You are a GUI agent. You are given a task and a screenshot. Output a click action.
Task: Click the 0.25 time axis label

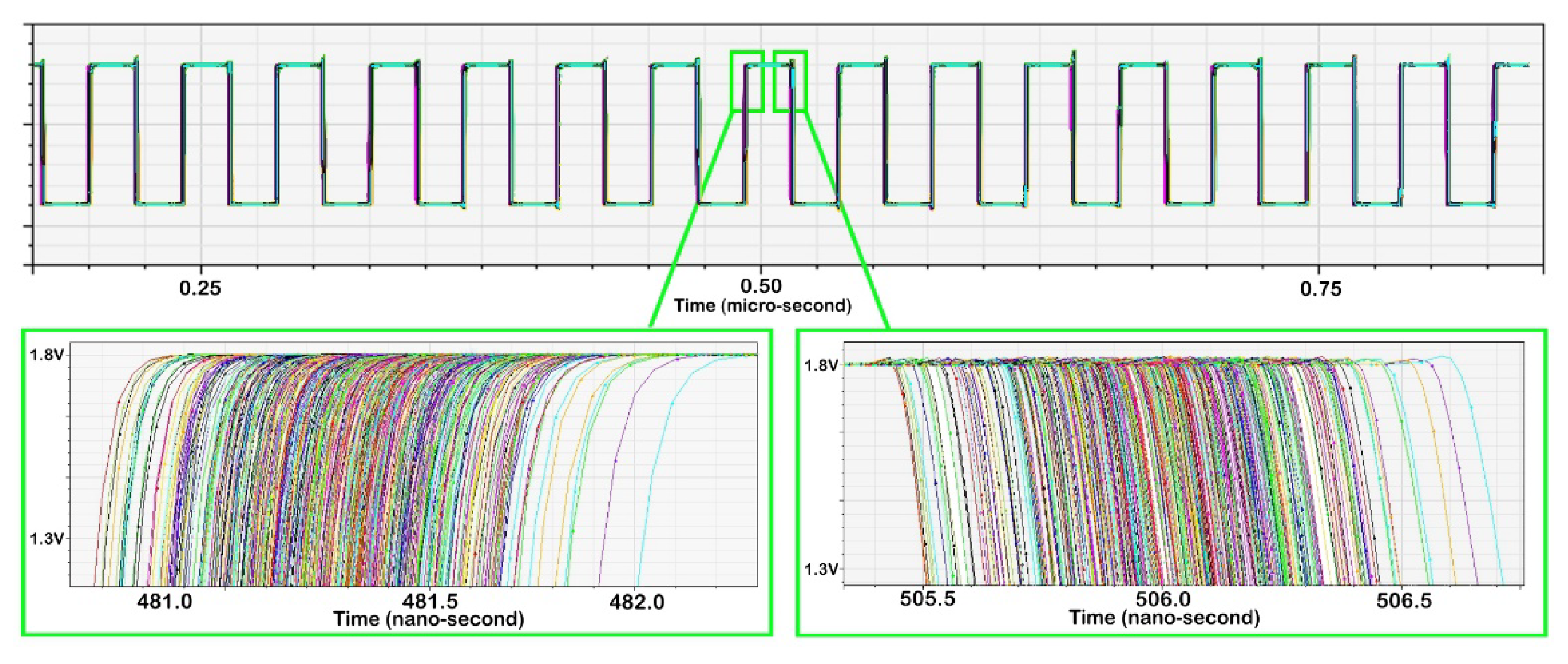200,288
